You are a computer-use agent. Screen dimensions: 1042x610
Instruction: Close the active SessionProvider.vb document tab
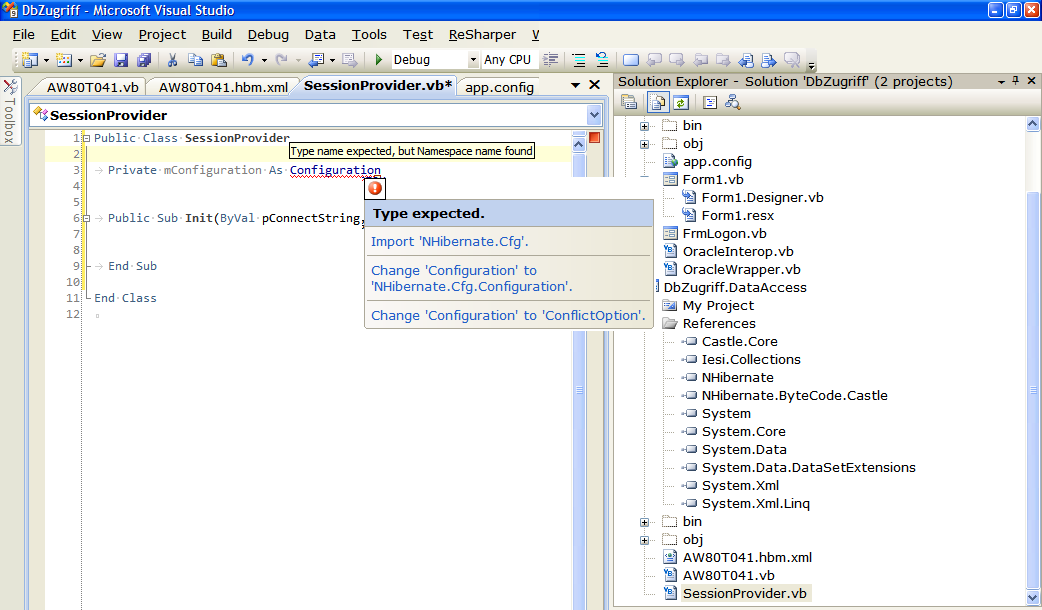tap(595, 85)
